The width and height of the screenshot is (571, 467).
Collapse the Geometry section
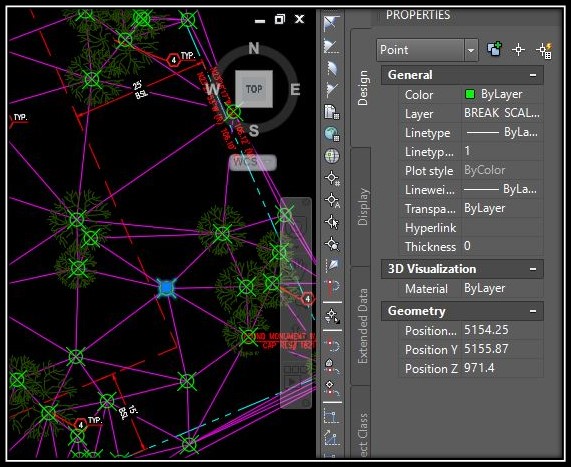[533, 311]
